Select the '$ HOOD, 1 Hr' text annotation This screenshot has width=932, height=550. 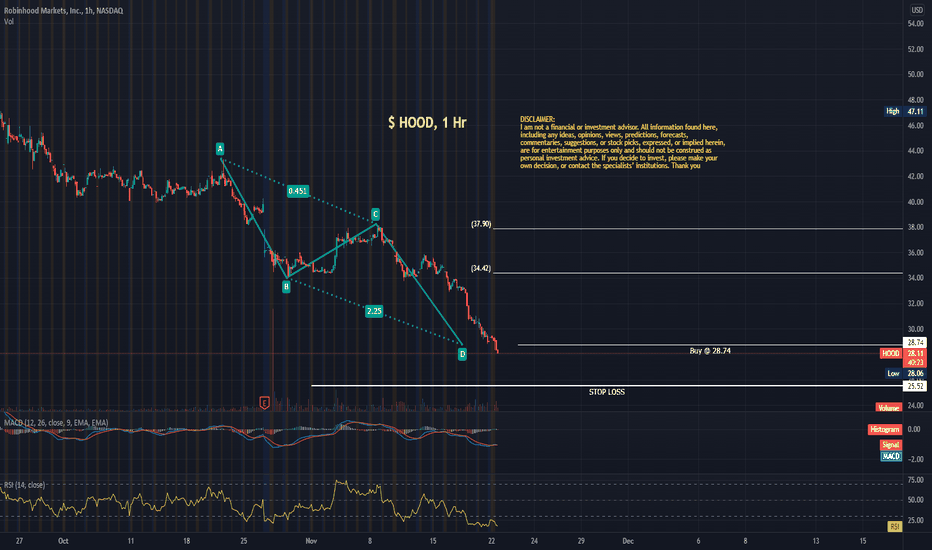pos(427,122)
